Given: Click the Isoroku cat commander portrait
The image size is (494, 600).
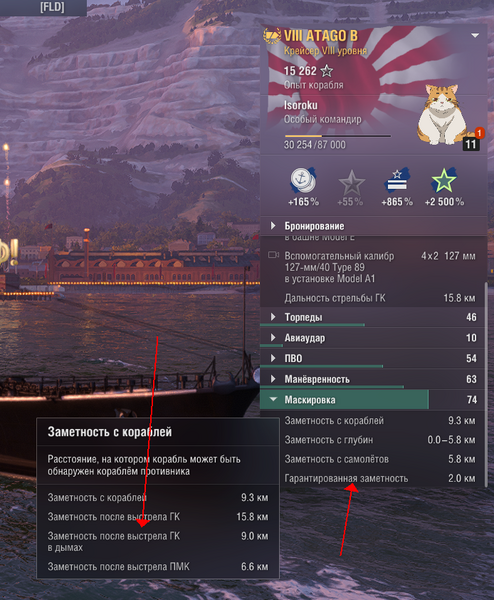Looking at the screenshot, I should point(443,114).
